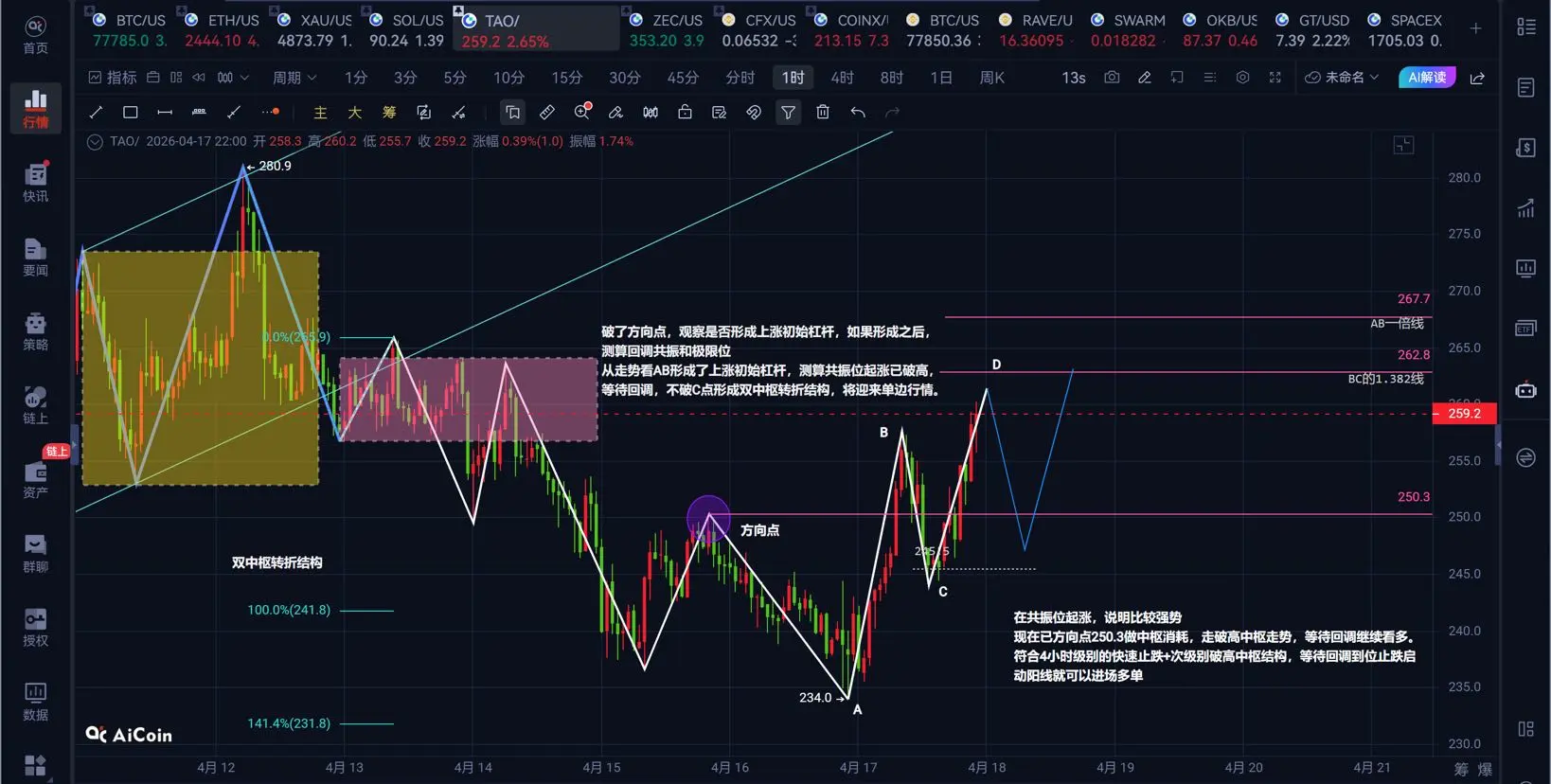
Task: Collapse the TAO price info legend
Action: tap(95, 142)
